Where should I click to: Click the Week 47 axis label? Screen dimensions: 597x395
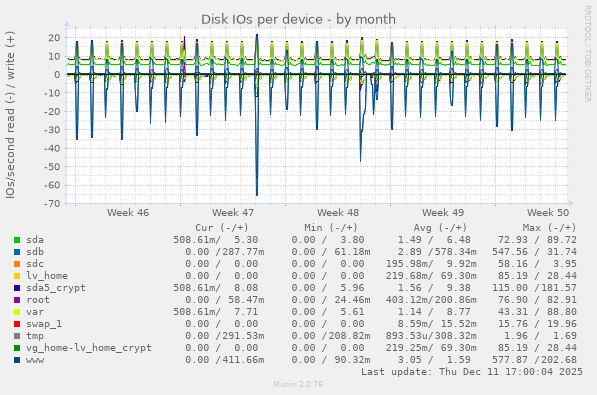coord(233,213)
